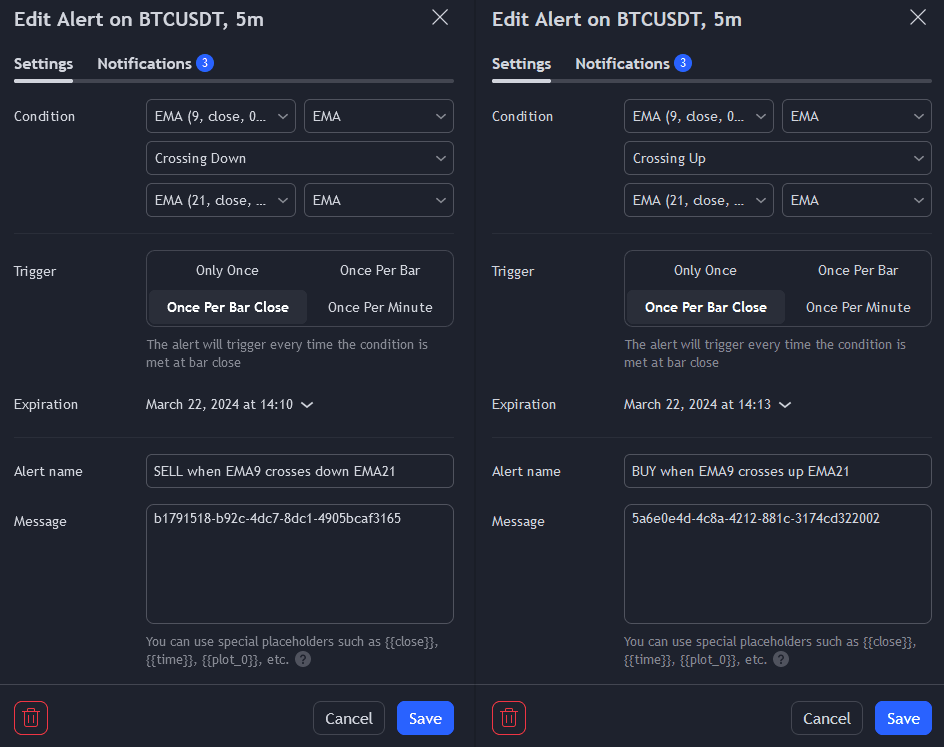This screenshot has height=747, width=944.
Task: Expand expiration March 22, 2024 at 14:13
Action: [x=707, y=404]
